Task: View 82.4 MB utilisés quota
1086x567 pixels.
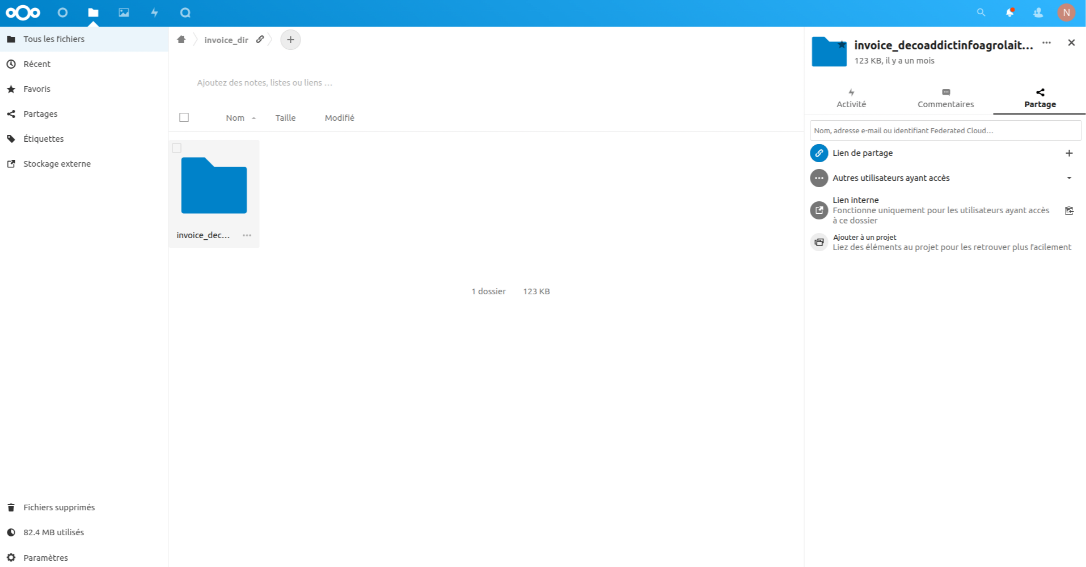Action: 84,532
